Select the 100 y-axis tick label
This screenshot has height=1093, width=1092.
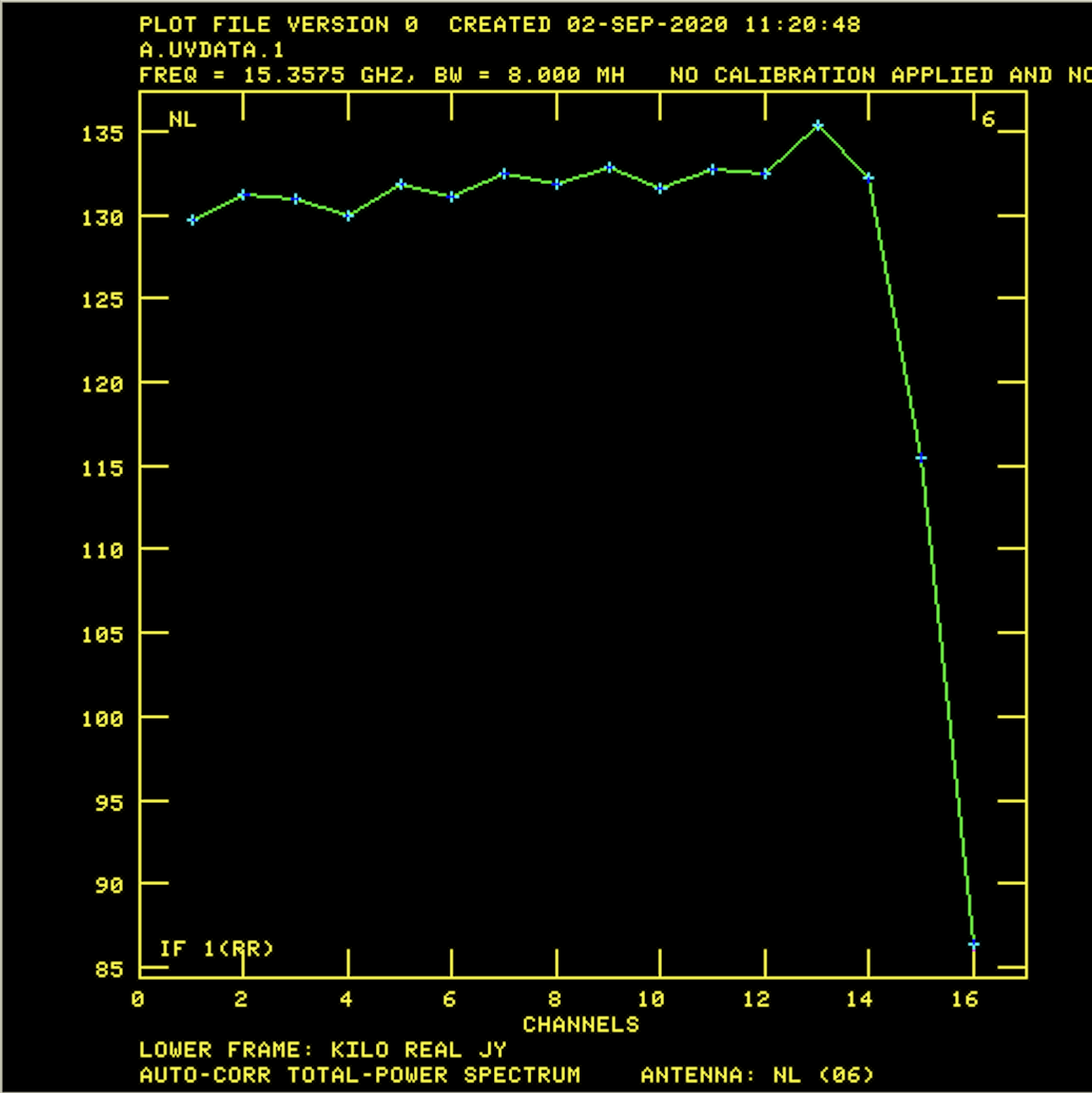(x=102, y=719)
